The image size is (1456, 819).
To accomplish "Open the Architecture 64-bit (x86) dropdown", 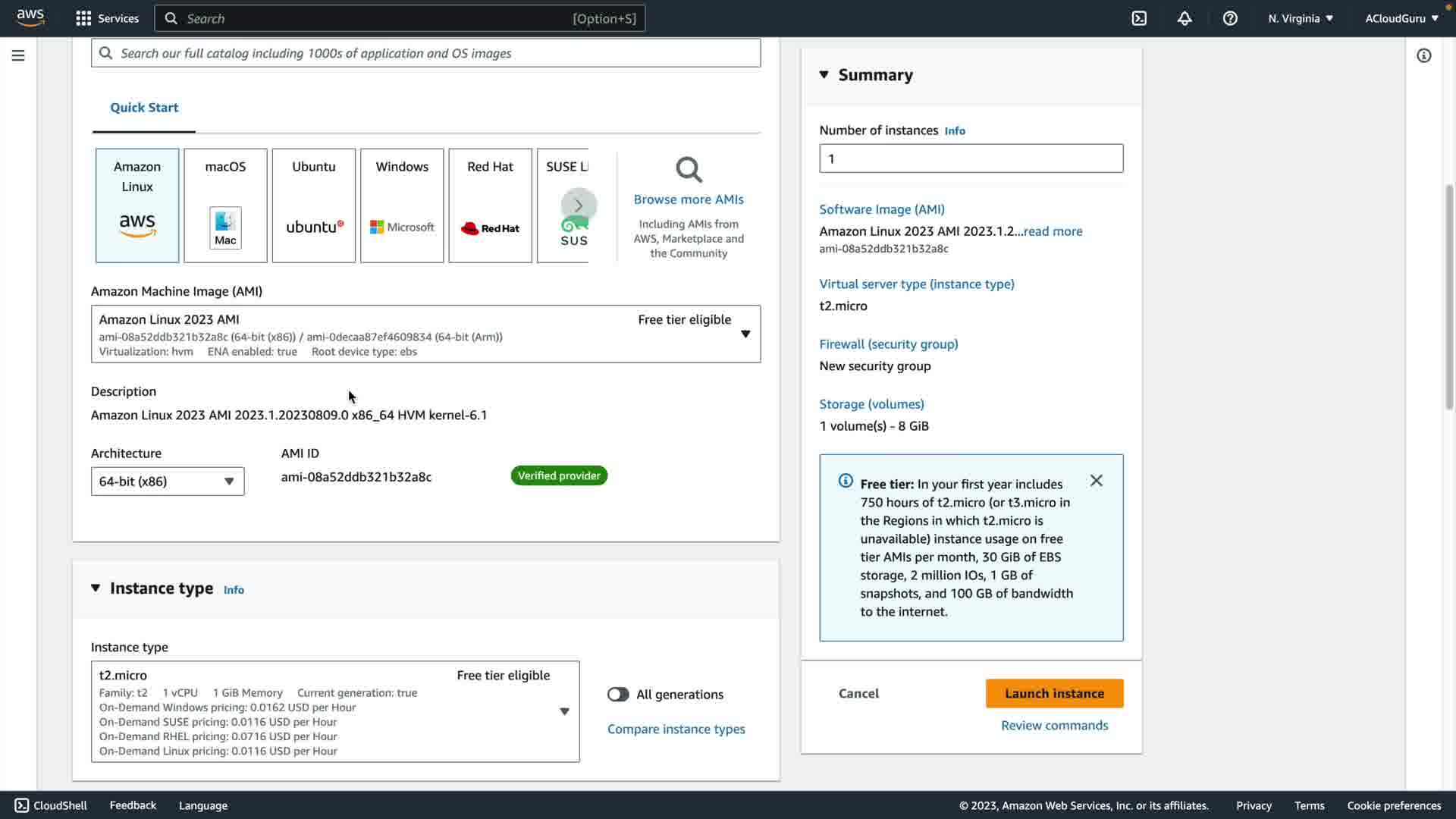I will [x=168, y=482].
